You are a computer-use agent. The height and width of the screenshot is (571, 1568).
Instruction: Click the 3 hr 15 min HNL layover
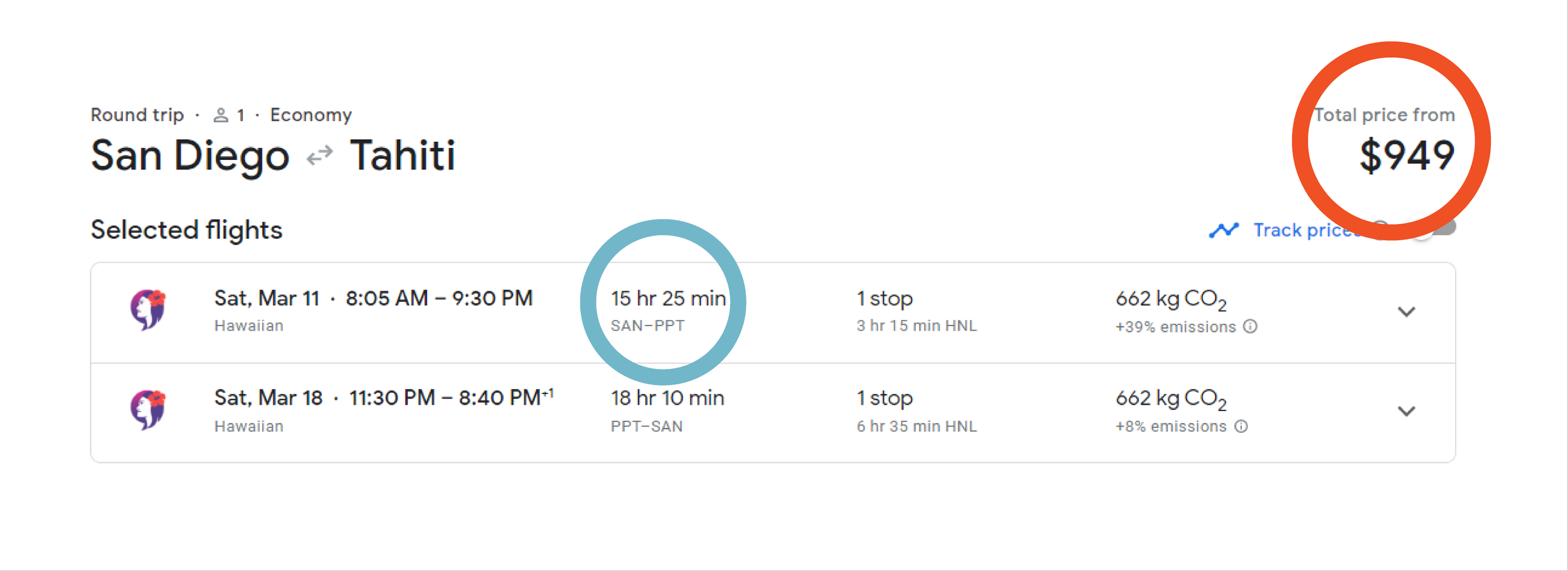point(916,326)
